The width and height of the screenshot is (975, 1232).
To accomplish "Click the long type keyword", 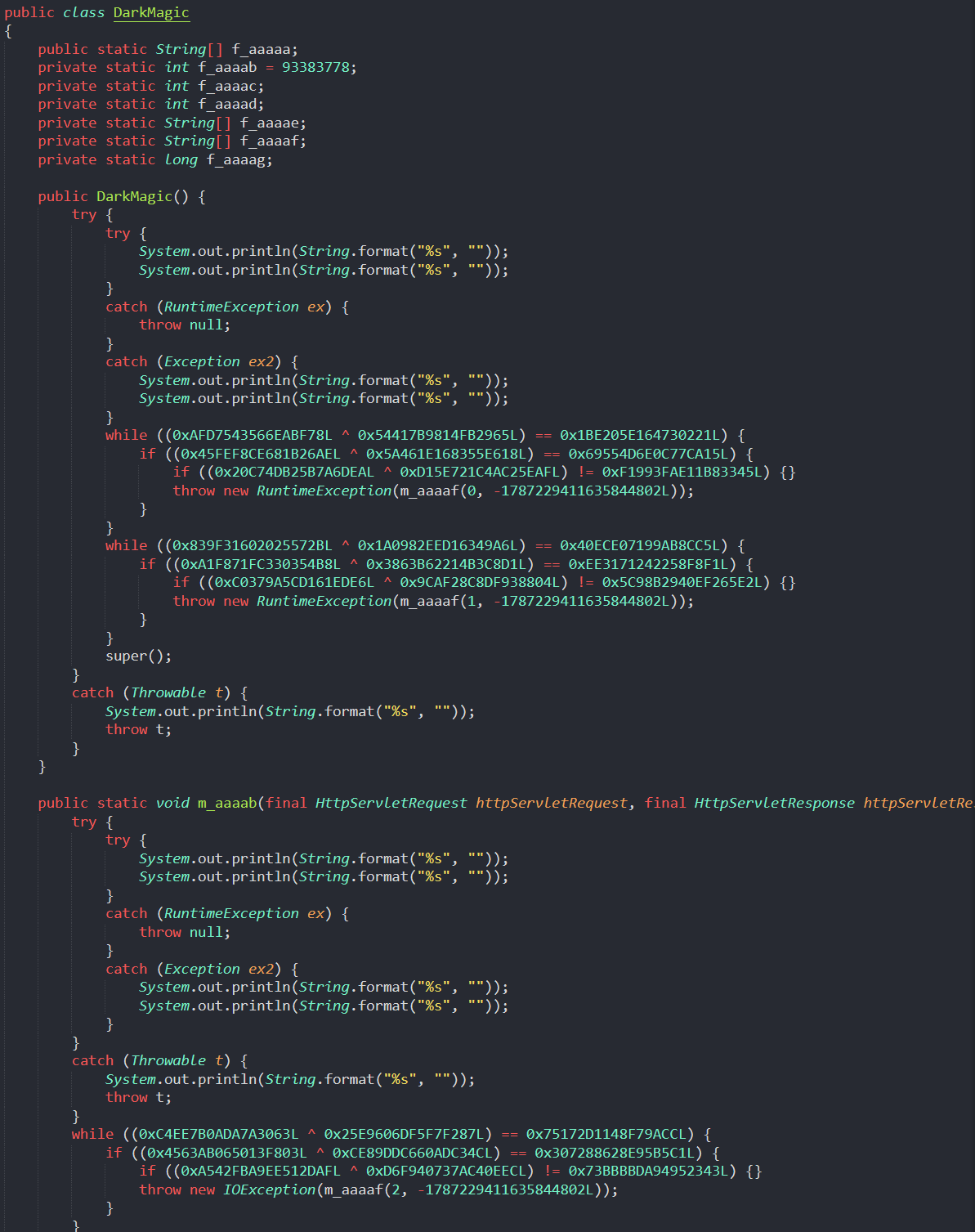I will [181, 159].
